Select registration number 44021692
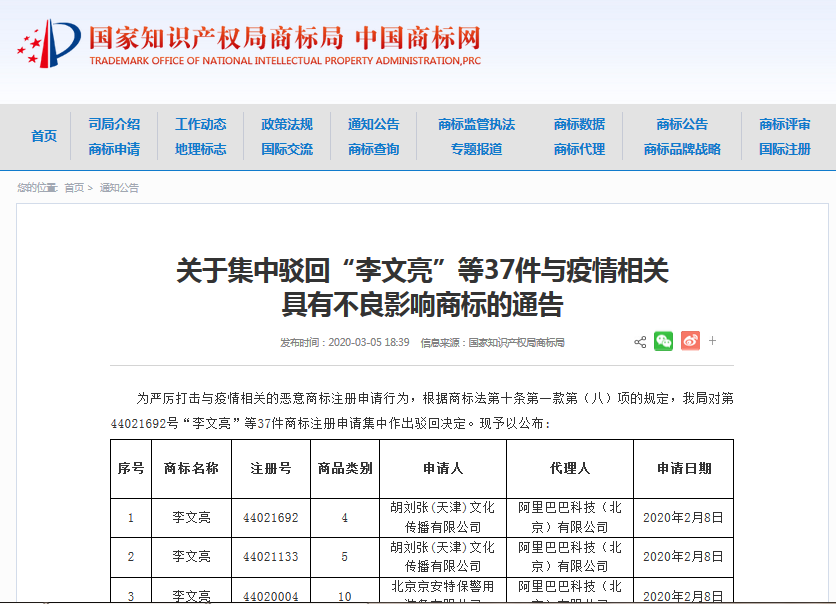The image size is (836, 604). coord(271,518)
